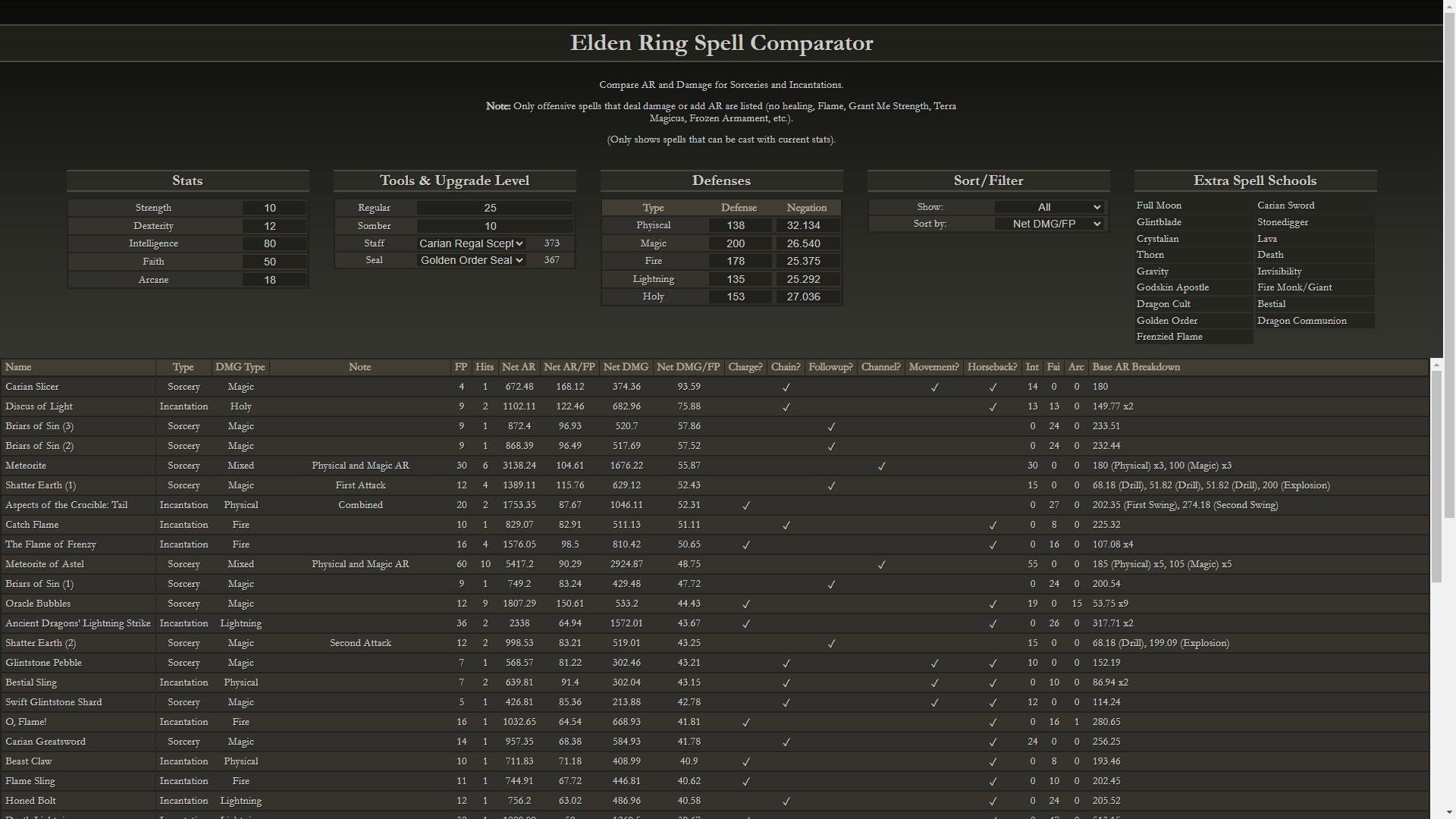Select the Meteorite of Astel row
Viewport: 1456px width, 819px height.
coord(715,564)
